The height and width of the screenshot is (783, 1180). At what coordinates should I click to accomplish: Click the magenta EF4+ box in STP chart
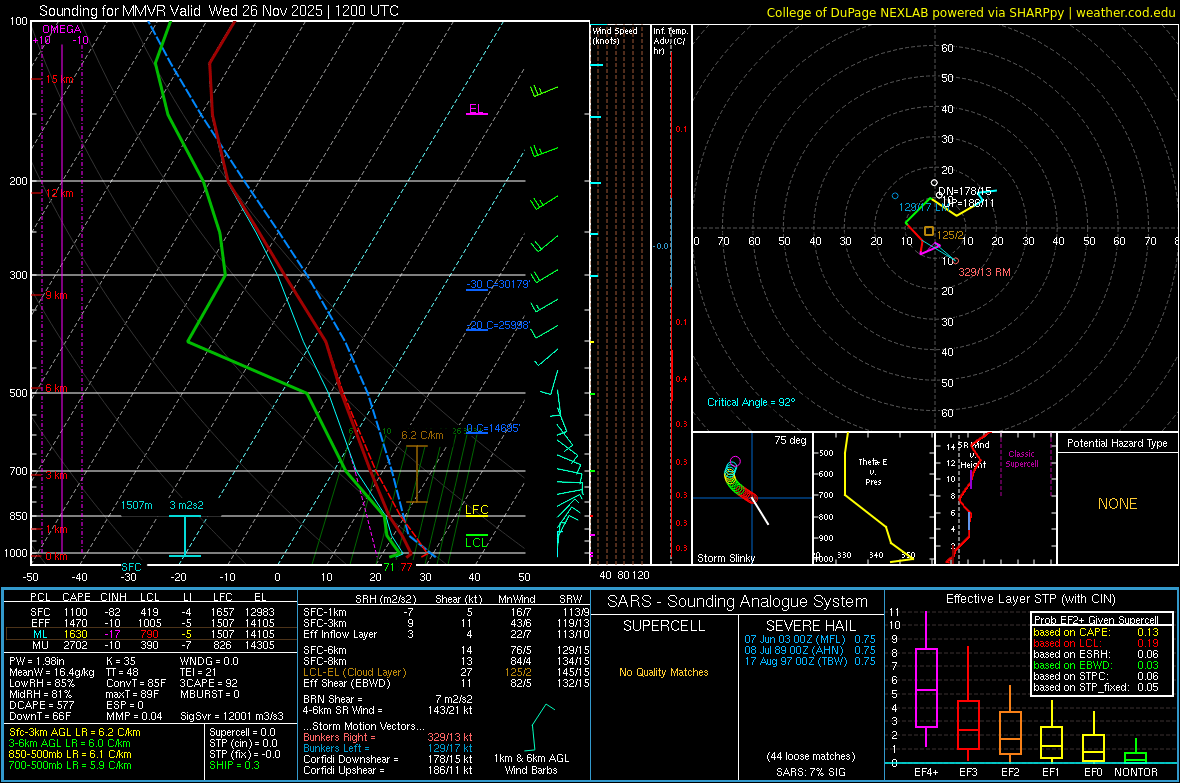(926, 687)
